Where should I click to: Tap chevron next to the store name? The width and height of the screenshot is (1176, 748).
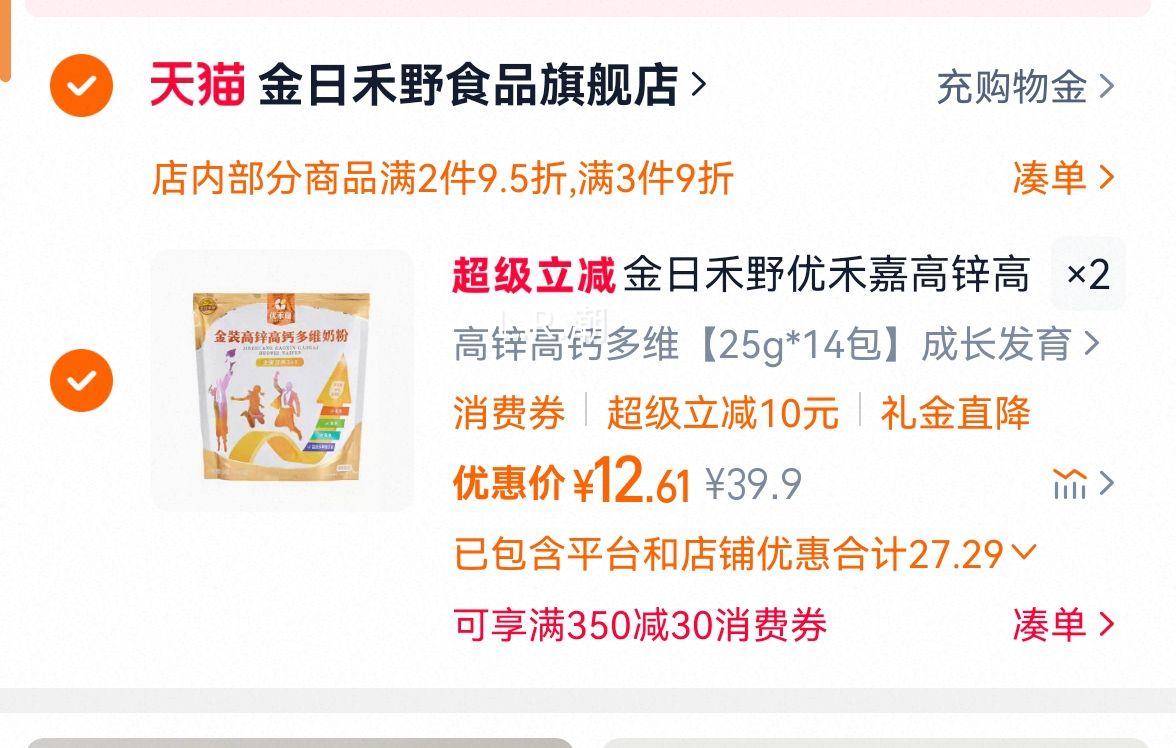click(698, 84)
